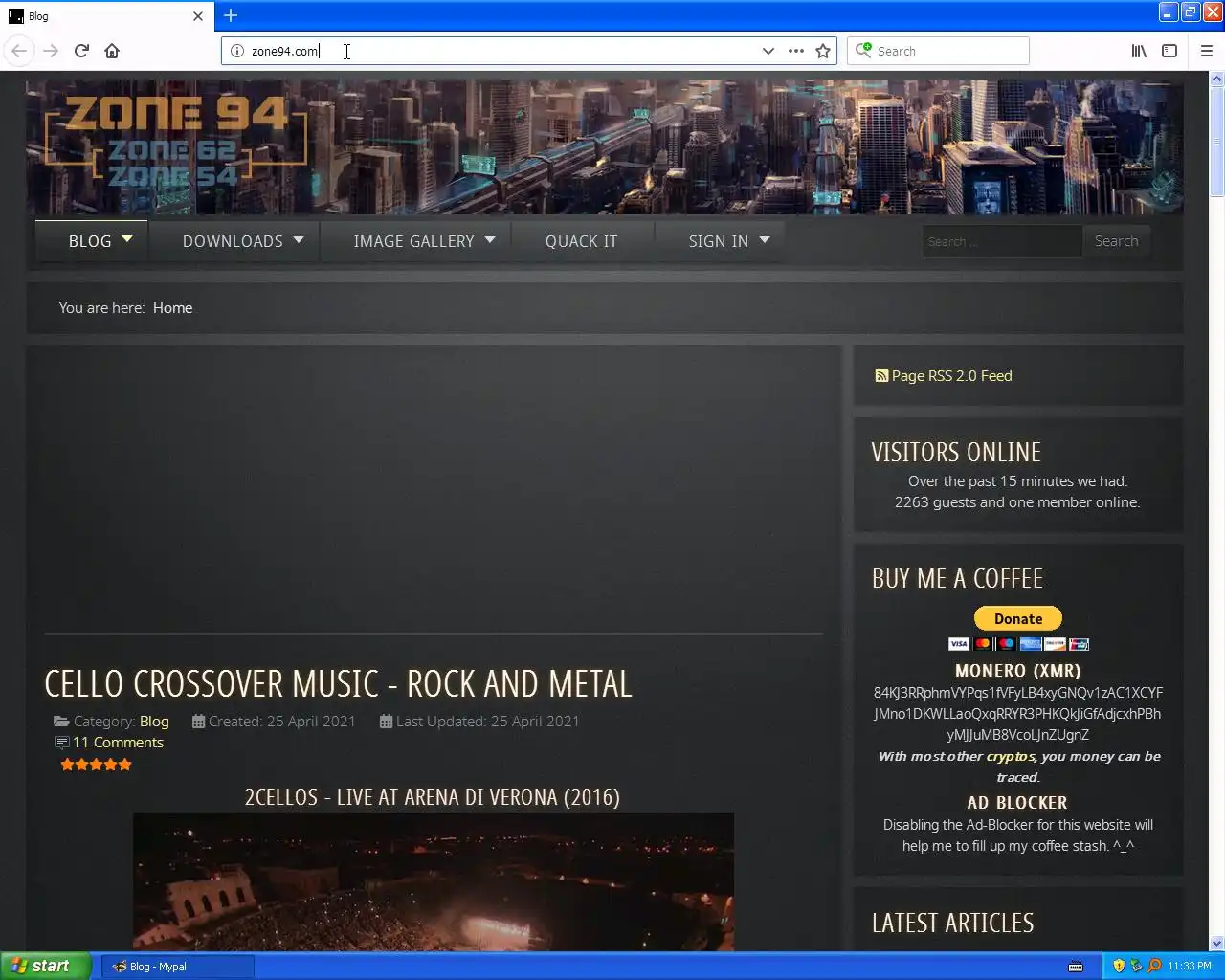Click the vertical scrollbar thumb

pyautogui.click(x=1216, y=142)
